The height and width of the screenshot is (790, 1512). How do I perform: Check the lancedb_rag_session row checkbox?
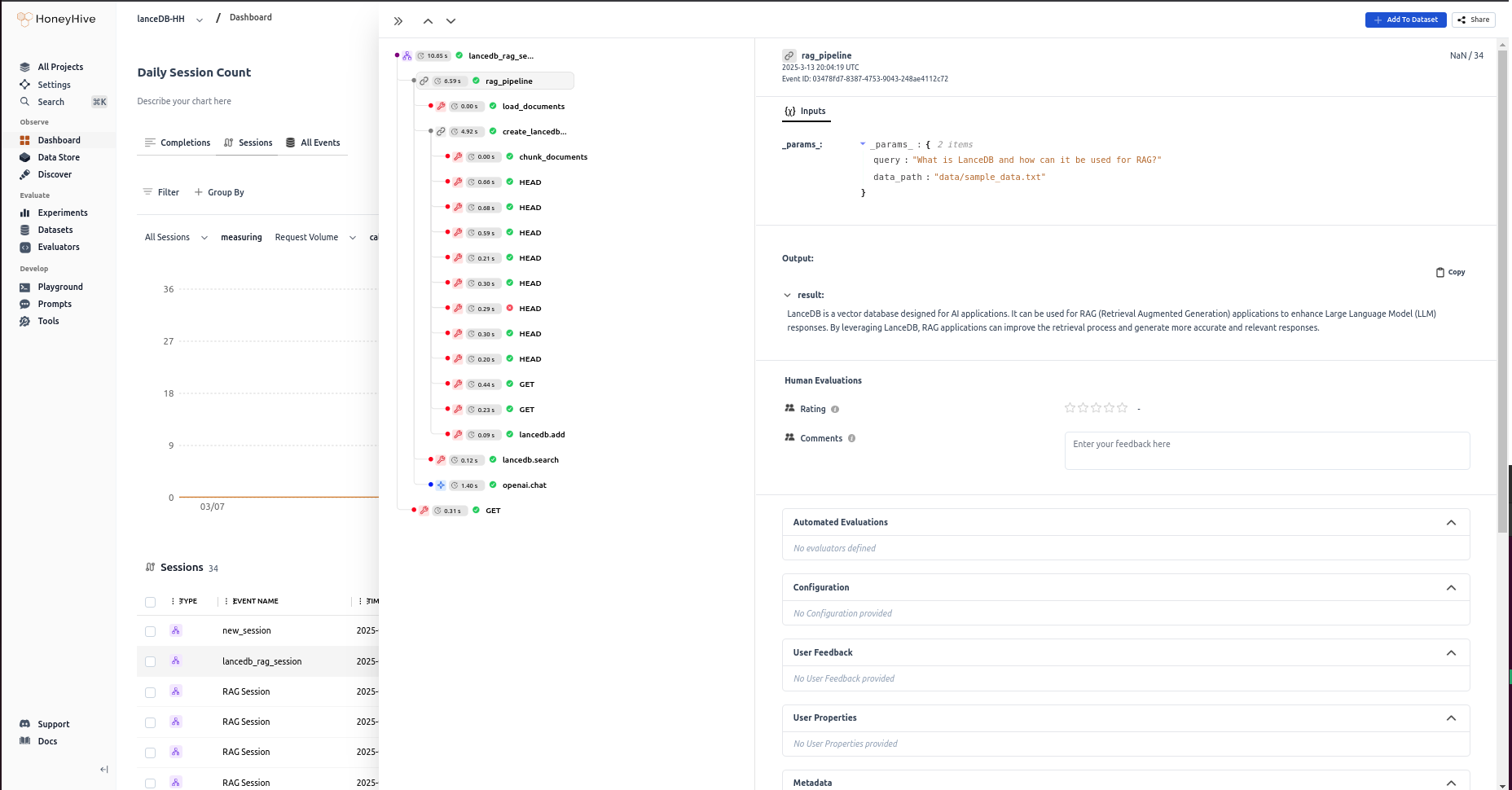click(150, 661)
